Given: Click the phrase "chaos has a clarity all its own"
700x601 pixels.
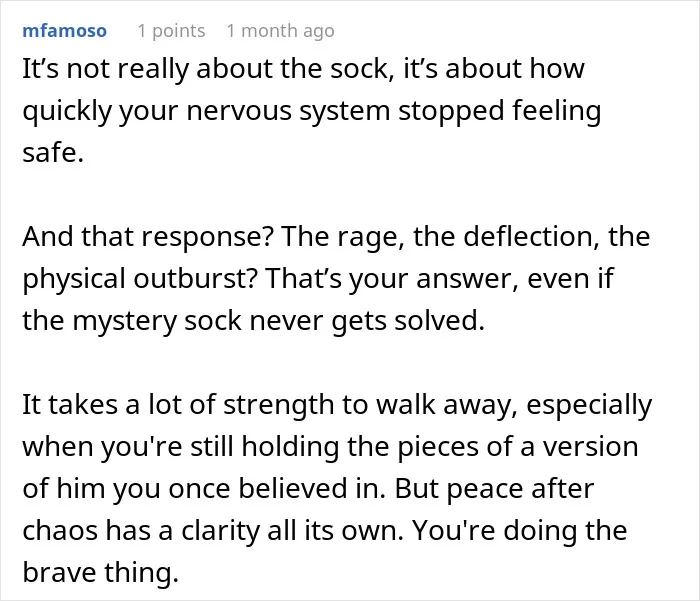Looking at the screenshot, I should (x=212, y=530).
